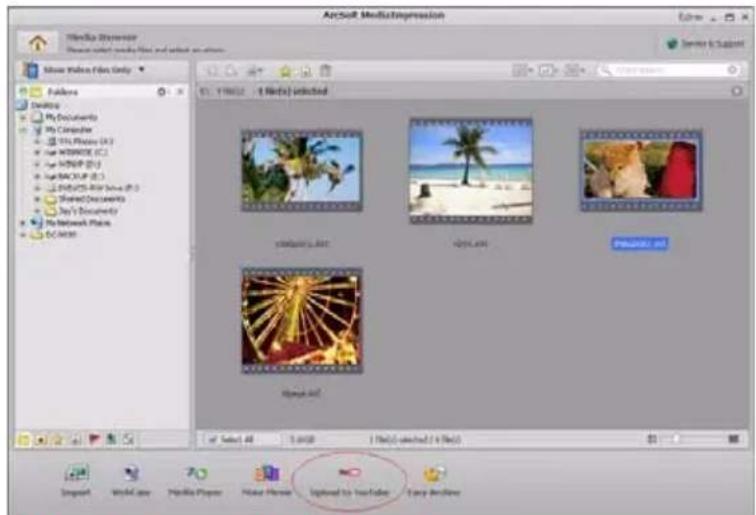Click the small thumbnails icon
Screen dimensions: 756x515
[x=652, y=439]
